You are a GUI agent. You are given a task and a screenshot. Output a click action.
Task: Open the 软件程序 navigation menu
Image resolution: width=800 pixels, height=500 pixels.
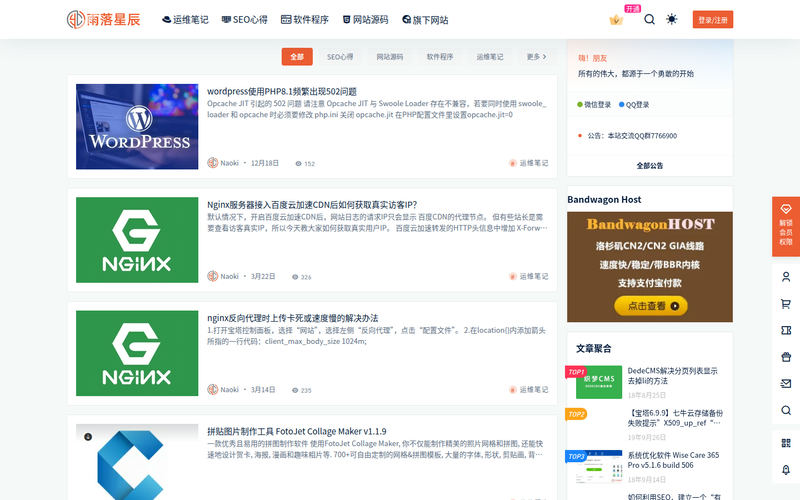click(x=305, y=19)
